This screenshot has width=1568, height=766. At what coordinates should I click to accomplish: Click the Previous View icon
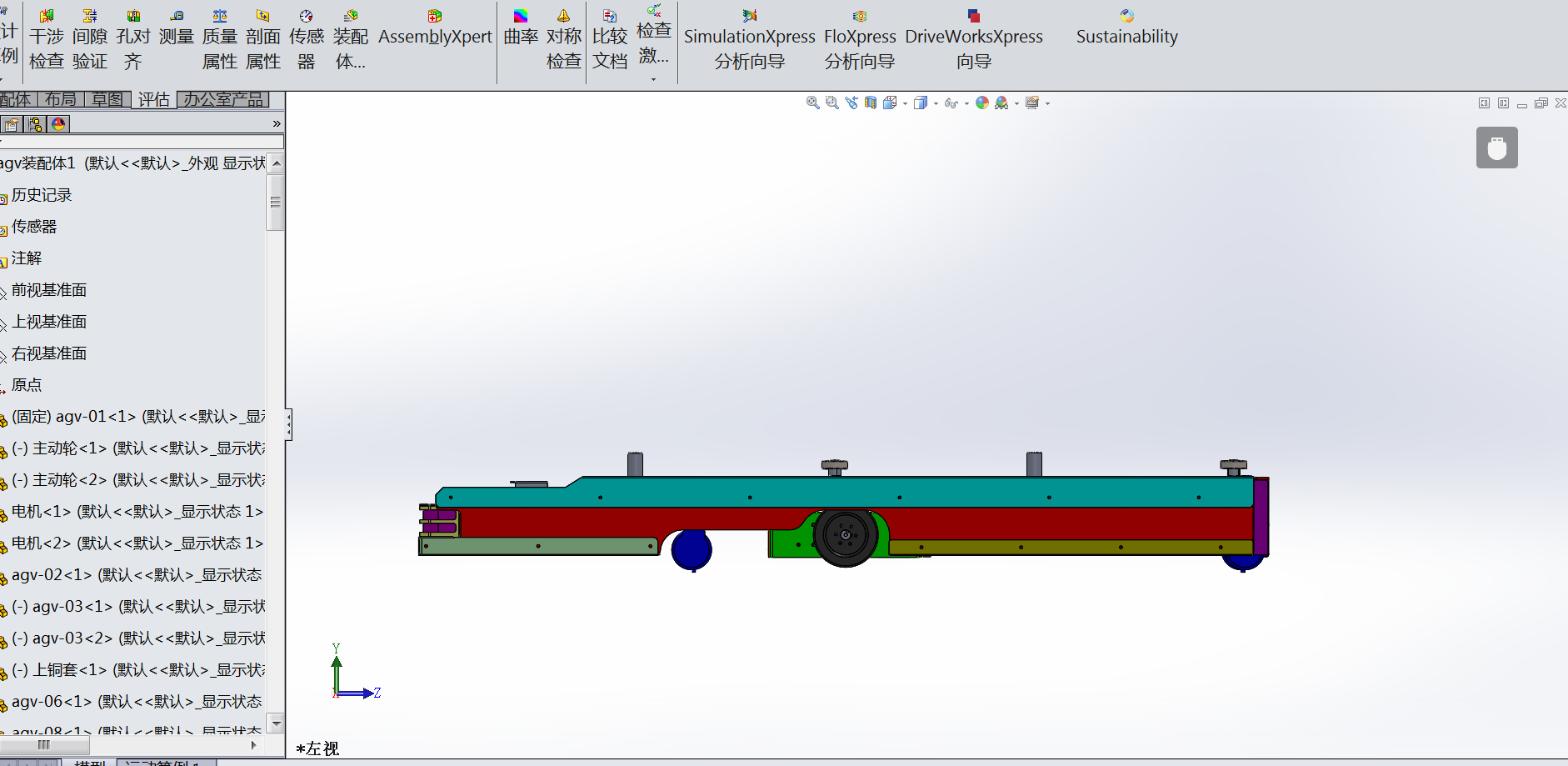[x=851, y=103]
